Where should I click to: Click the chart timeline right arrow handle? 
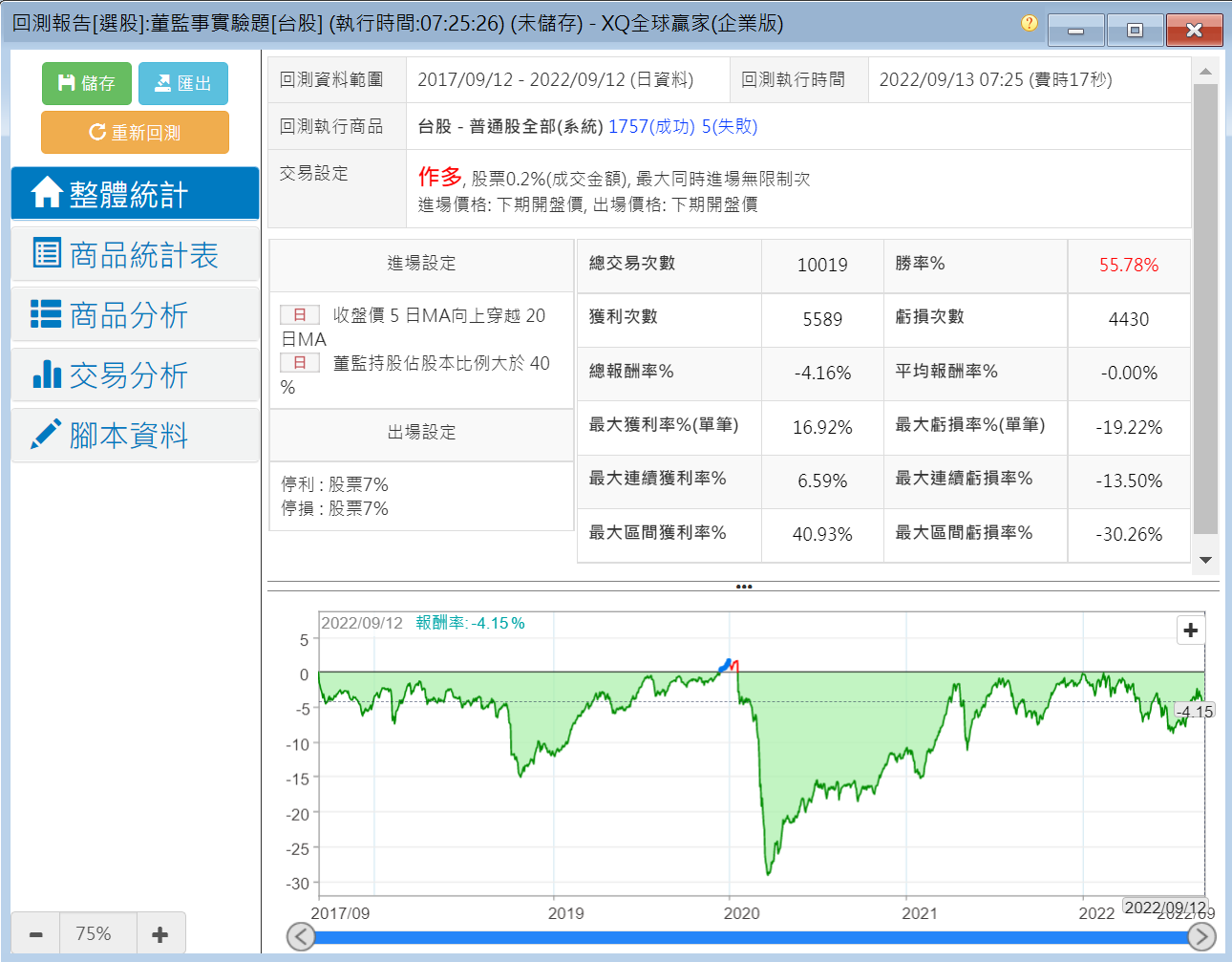click(x=1201, y=936)
